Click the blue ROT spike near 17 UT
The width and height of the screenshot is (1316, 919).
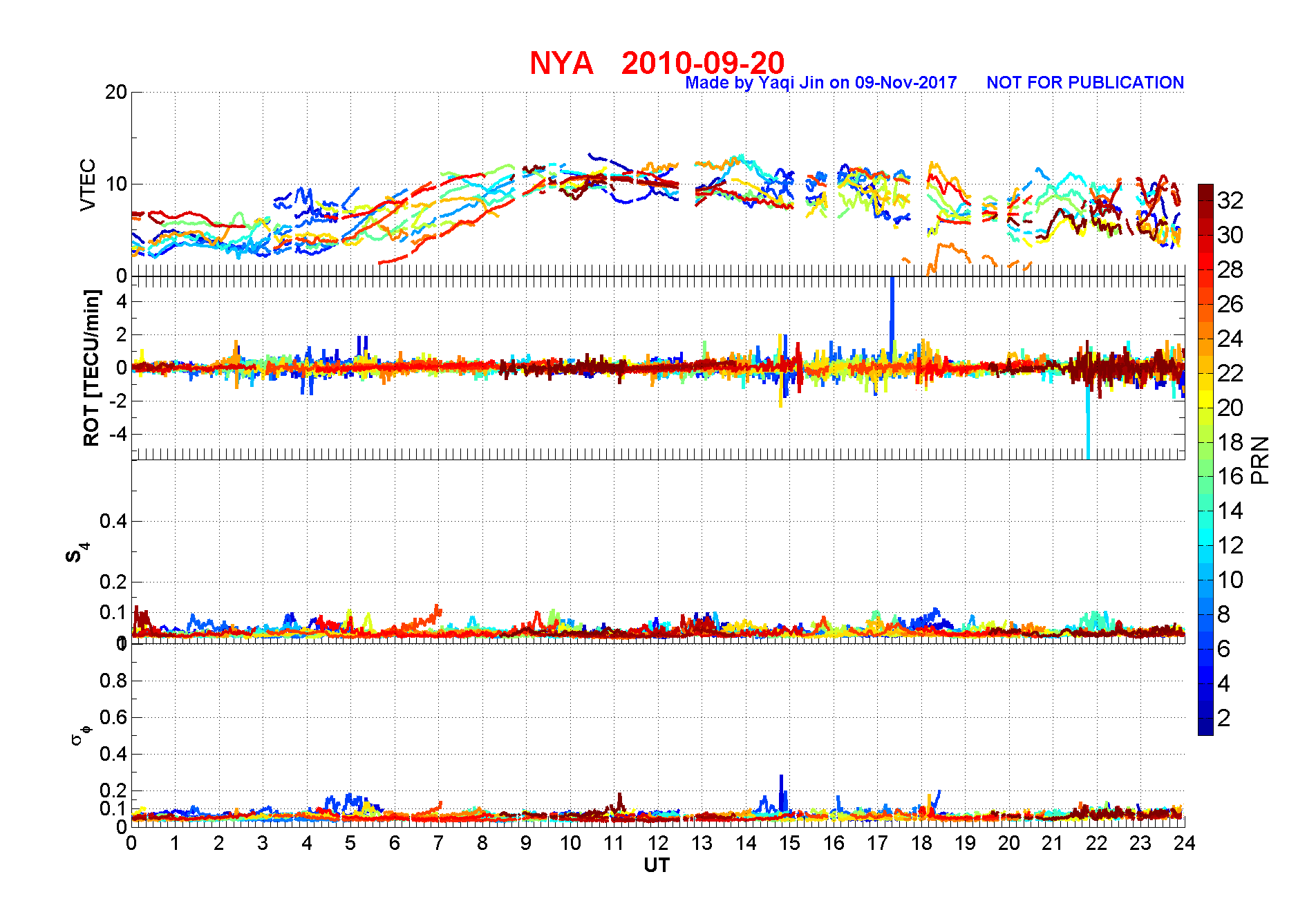892,318
